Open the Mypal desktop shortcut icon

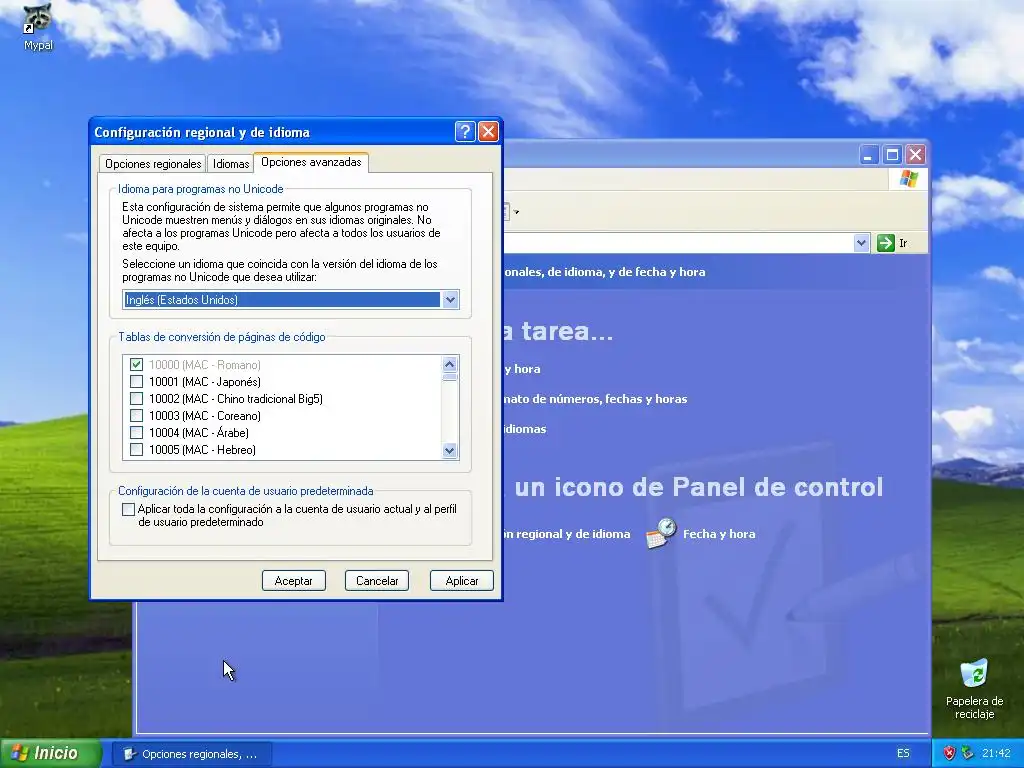pos(37,20)
